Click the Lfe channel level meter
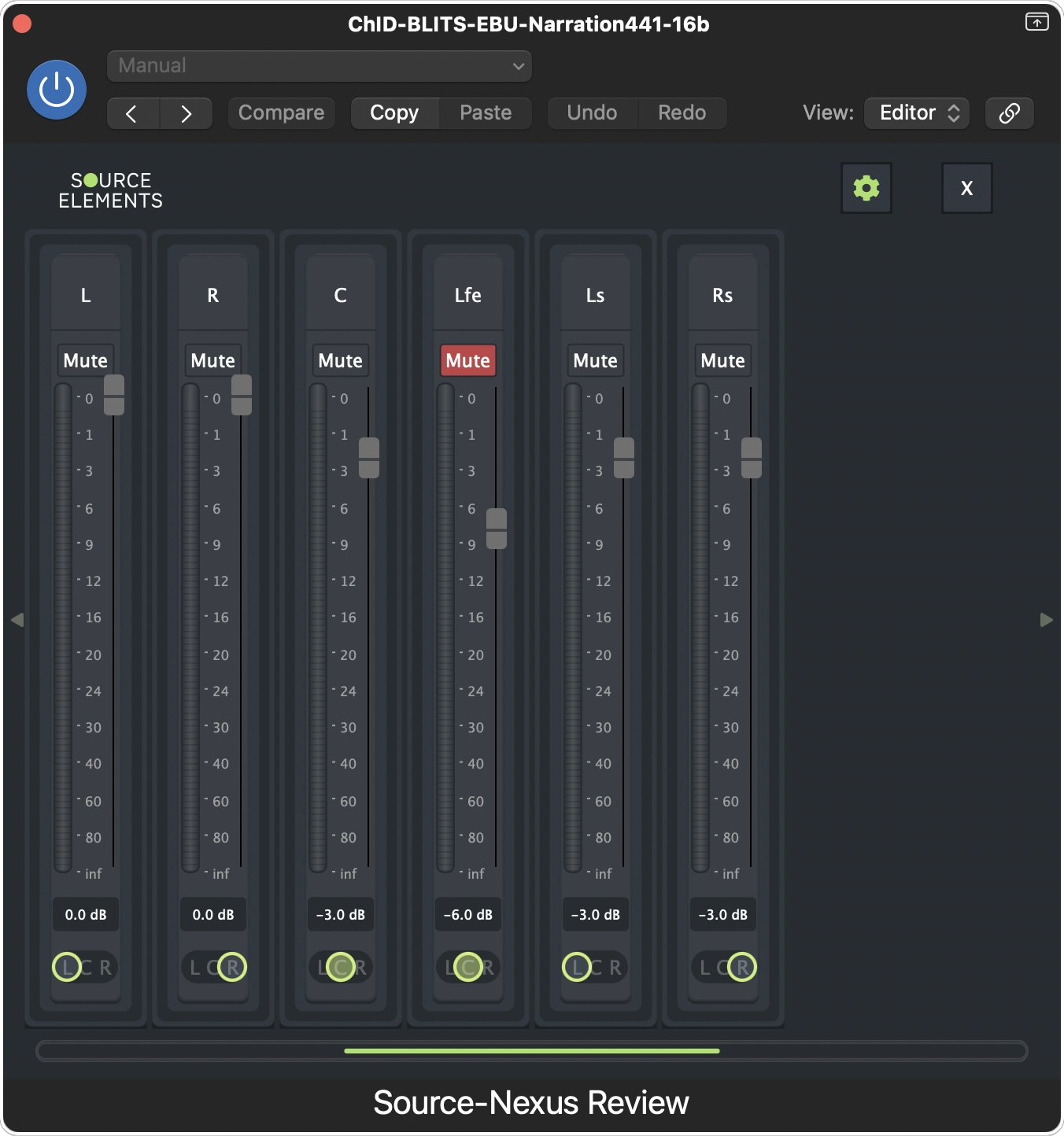Screen dimensions: 1064x1136 click(x=445, y=628)
